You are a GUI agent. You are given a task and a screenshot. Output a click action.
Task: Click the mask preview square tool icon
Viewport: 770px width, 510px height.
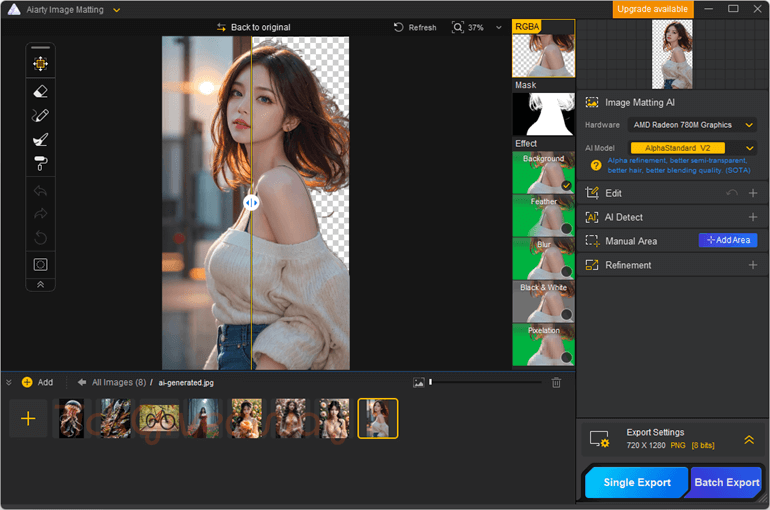40,264
